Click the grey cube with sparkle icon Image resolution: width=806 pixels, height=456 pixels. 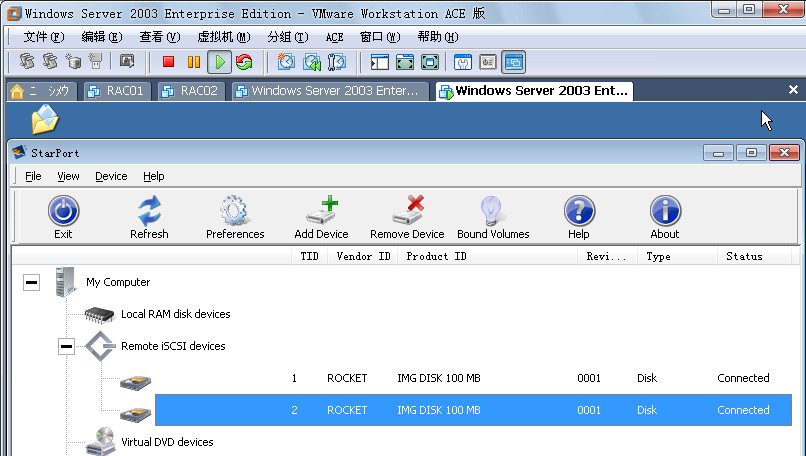pyautogui.click(x=73, y=62)
